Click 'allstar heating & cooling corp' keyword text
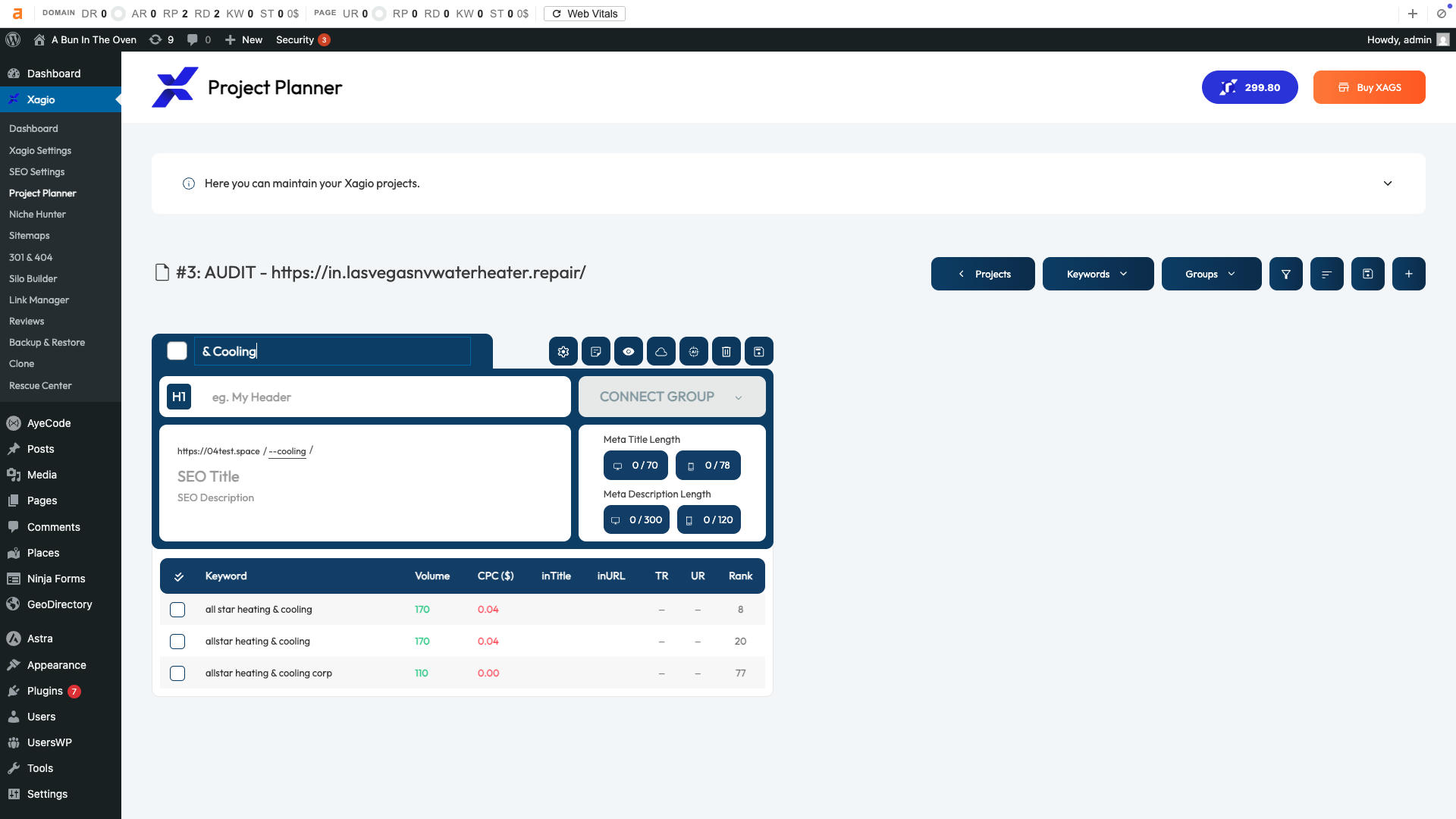 [x=268, y=673]
